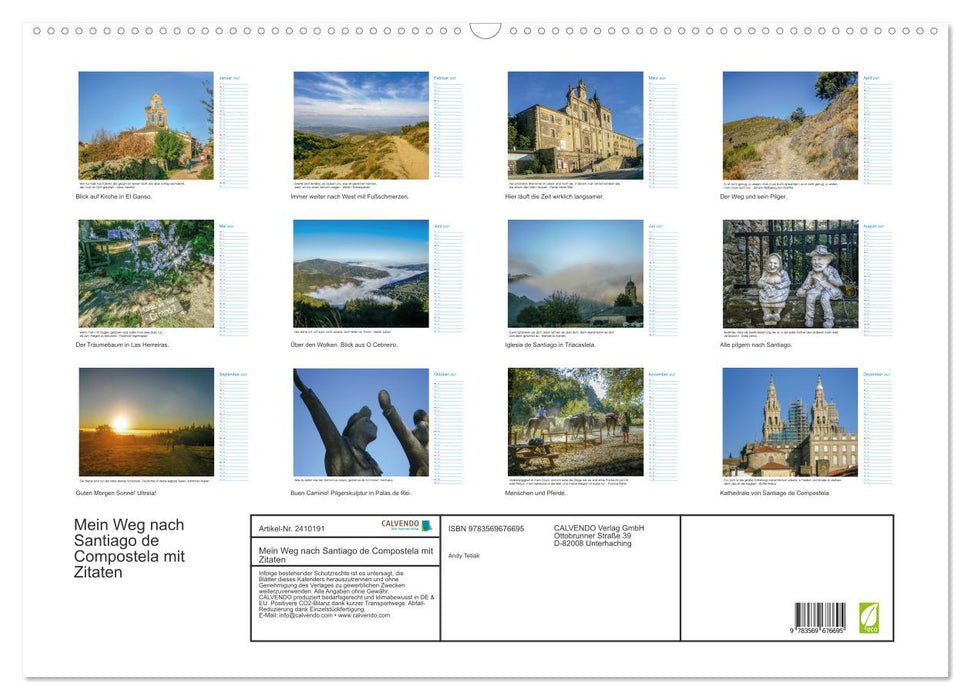The width and height of the screenshot is (971, 700).
Task: Click caption 'Menschen und Pferde.'
Action: tap(536, 493)
